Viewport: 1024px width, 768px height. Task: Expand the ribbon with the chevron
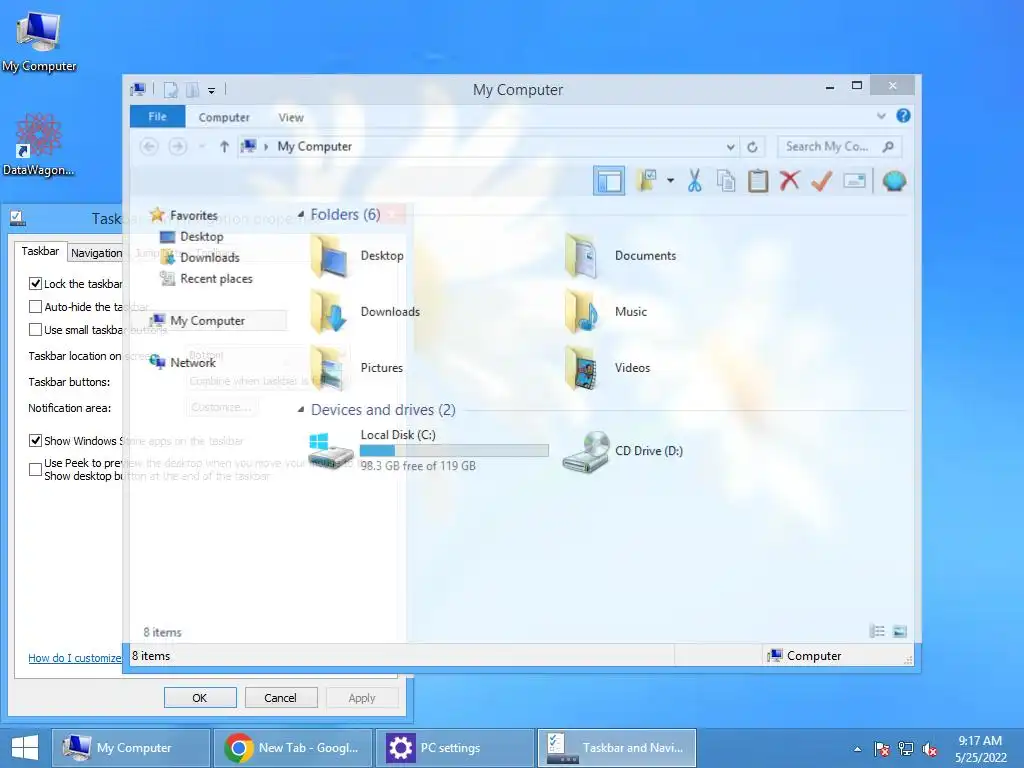point(881,116)
